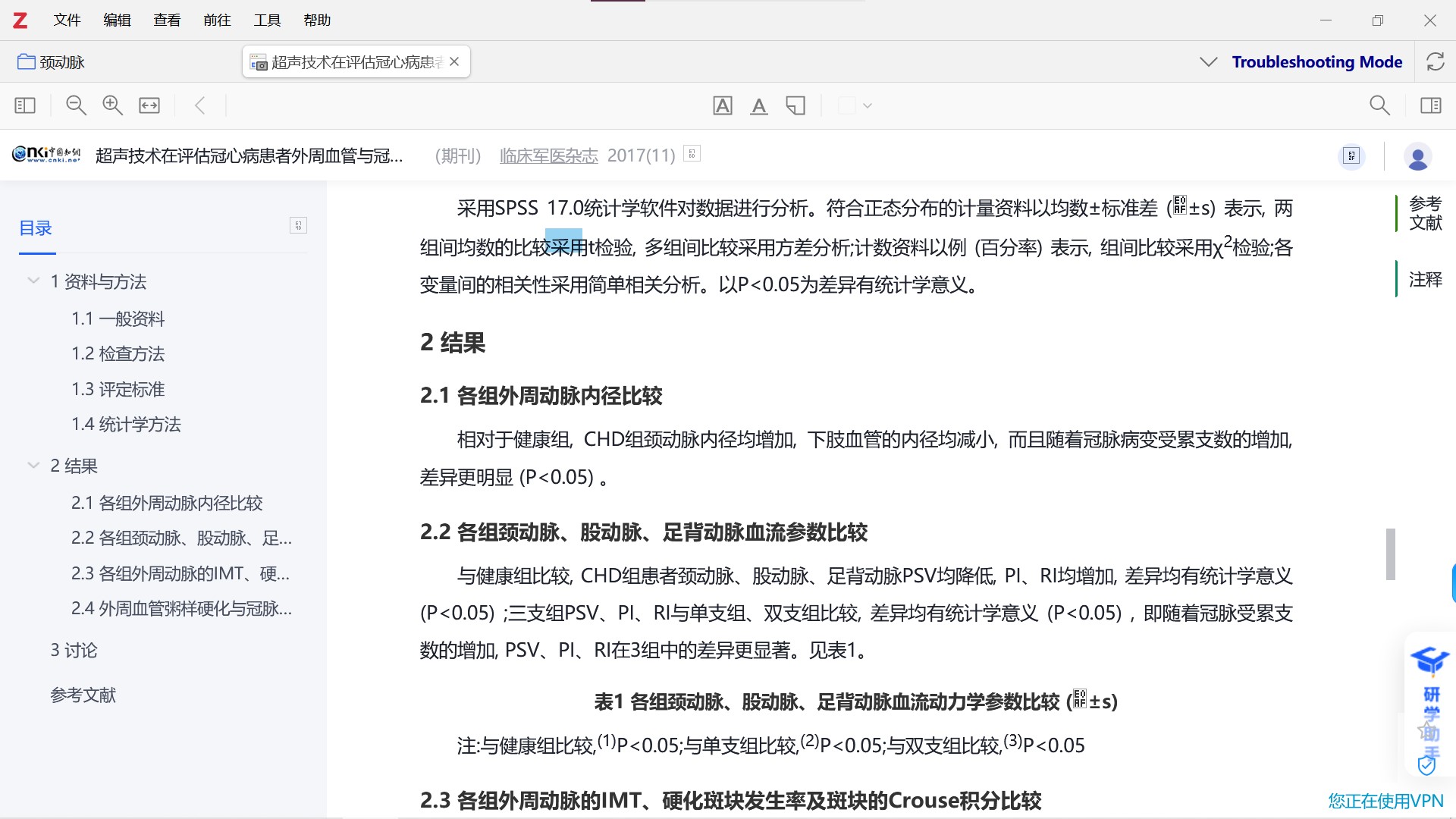
Task: Close the 超声技术 document tab
Action: click(454, 61)
